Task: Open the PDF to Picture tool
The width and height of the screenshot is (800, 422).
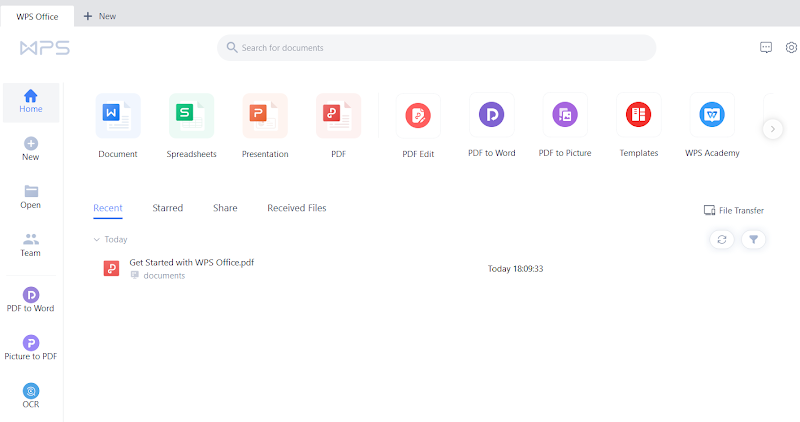Action: [565, 125]
